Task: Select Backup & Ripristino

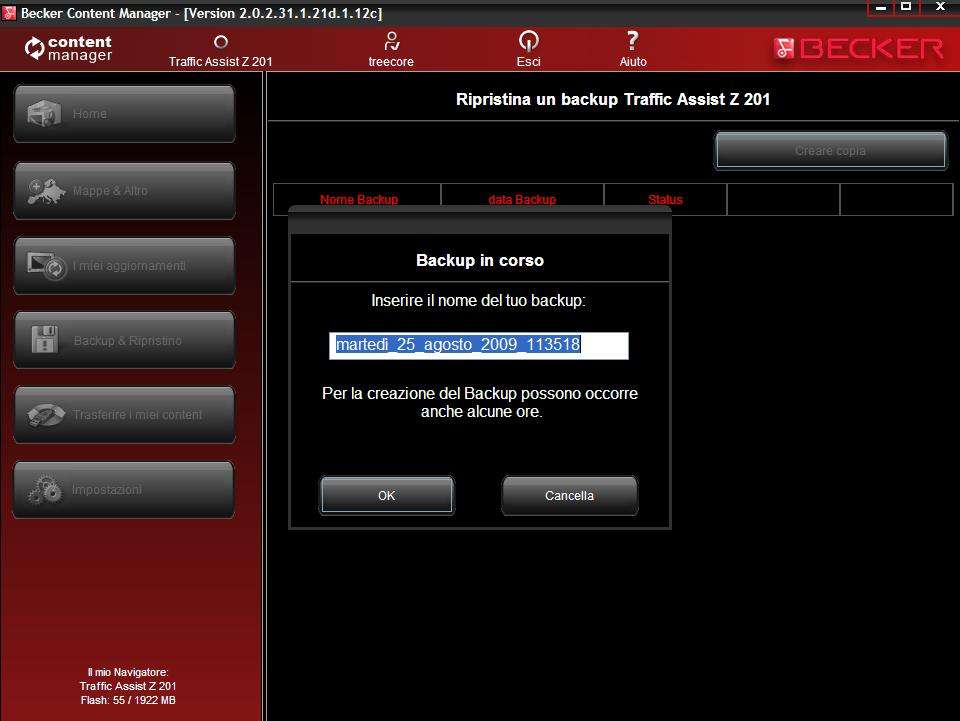Action: (x=124, y=340)
